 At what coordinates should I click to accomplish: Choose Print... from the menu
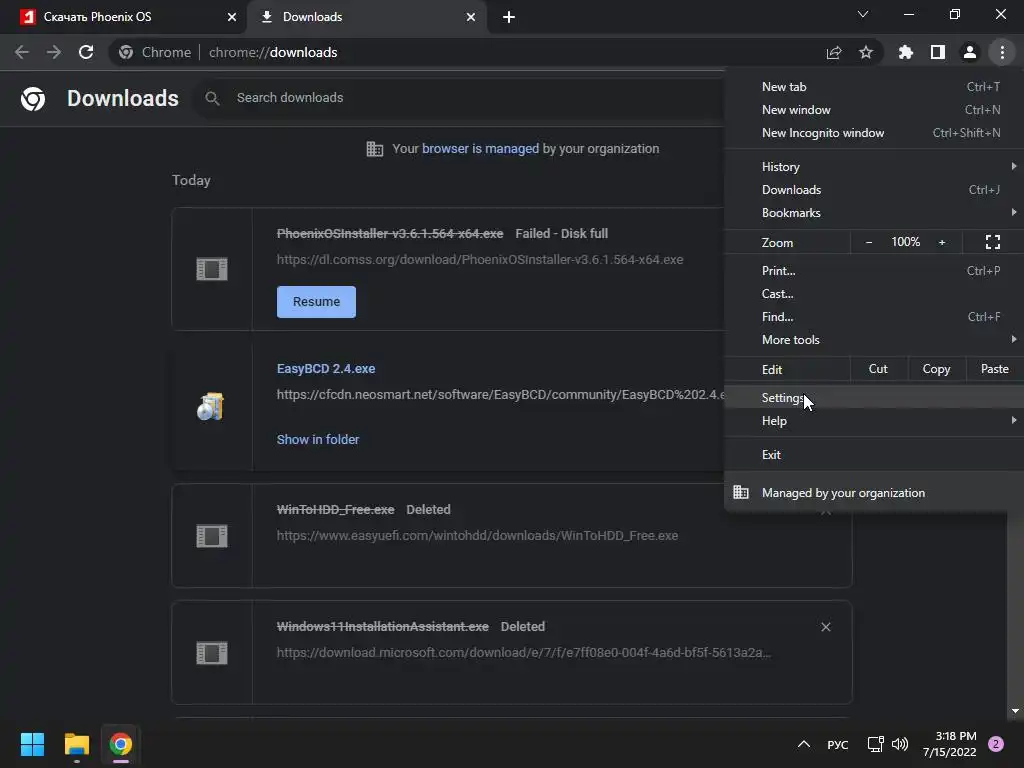click(874, 270)
